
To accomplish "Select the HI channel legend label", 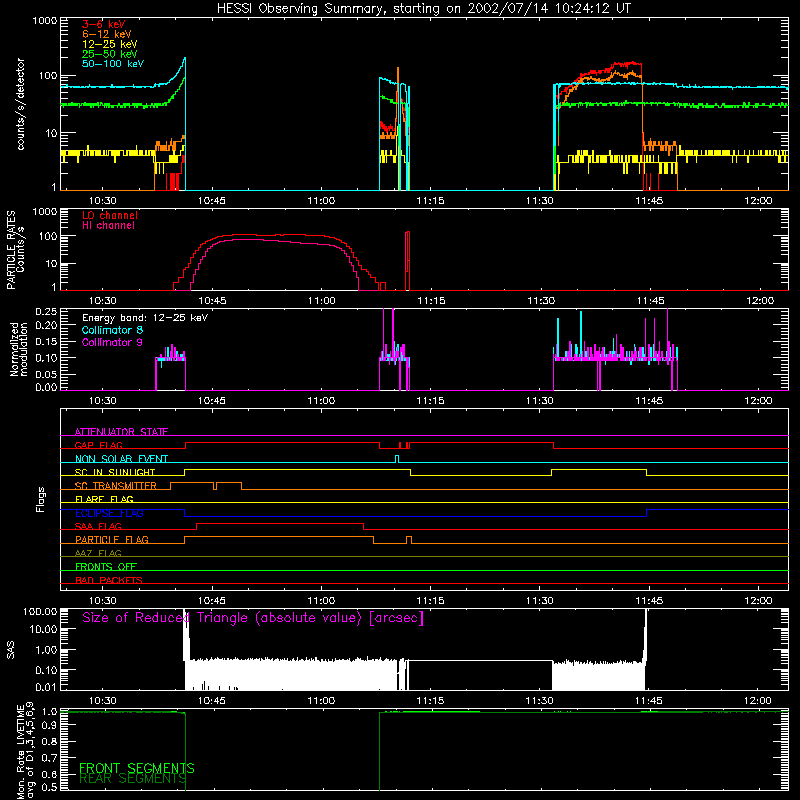I will coord(108,226).
